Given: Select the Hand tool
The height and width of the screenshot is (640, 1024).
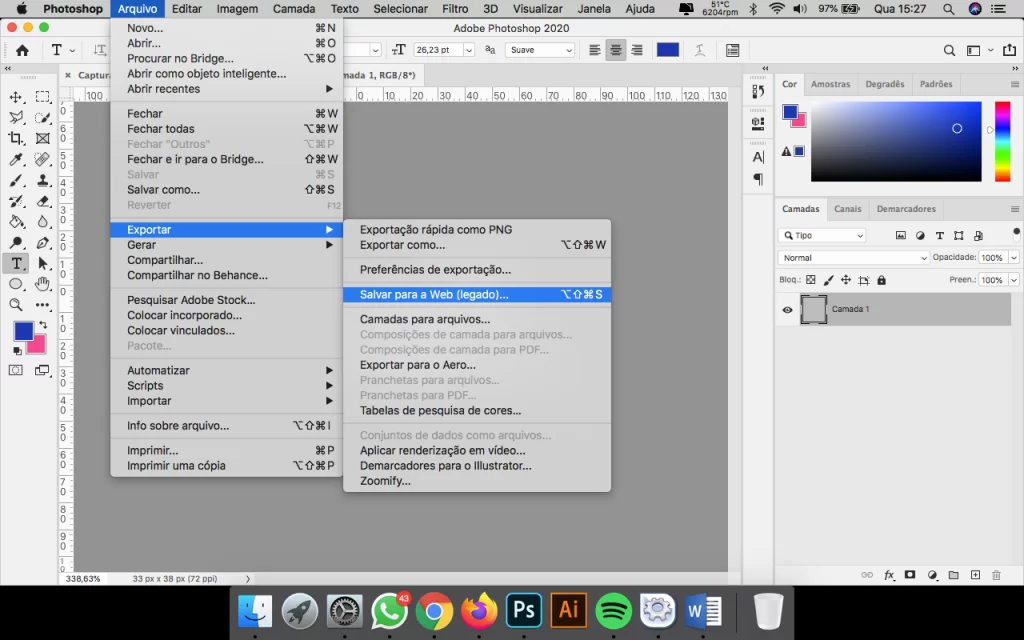Looking at the screenshot, I should click(42, 284).
